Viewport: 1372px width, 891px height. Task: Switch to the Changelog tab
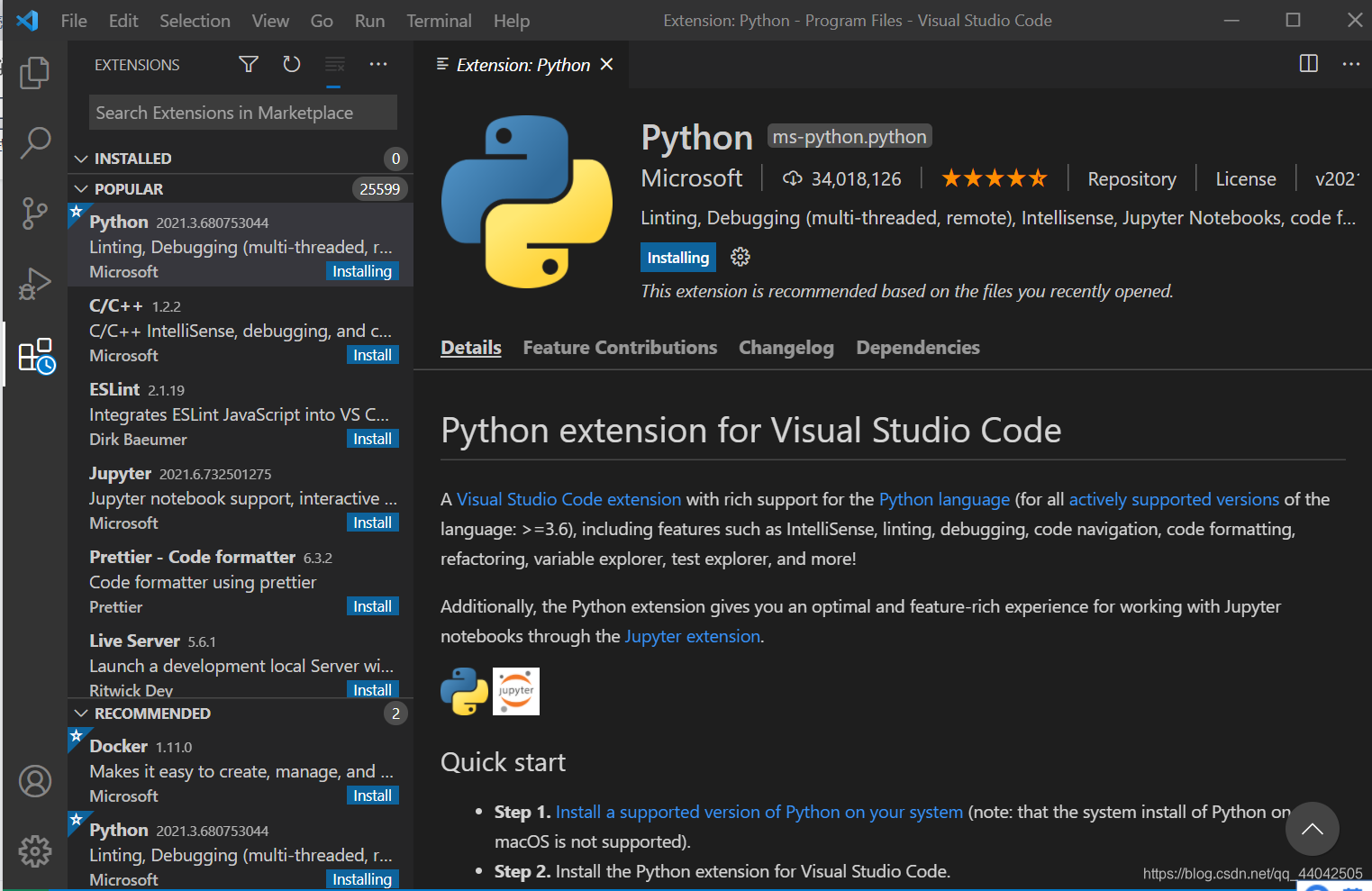click(x=786, y=348)
